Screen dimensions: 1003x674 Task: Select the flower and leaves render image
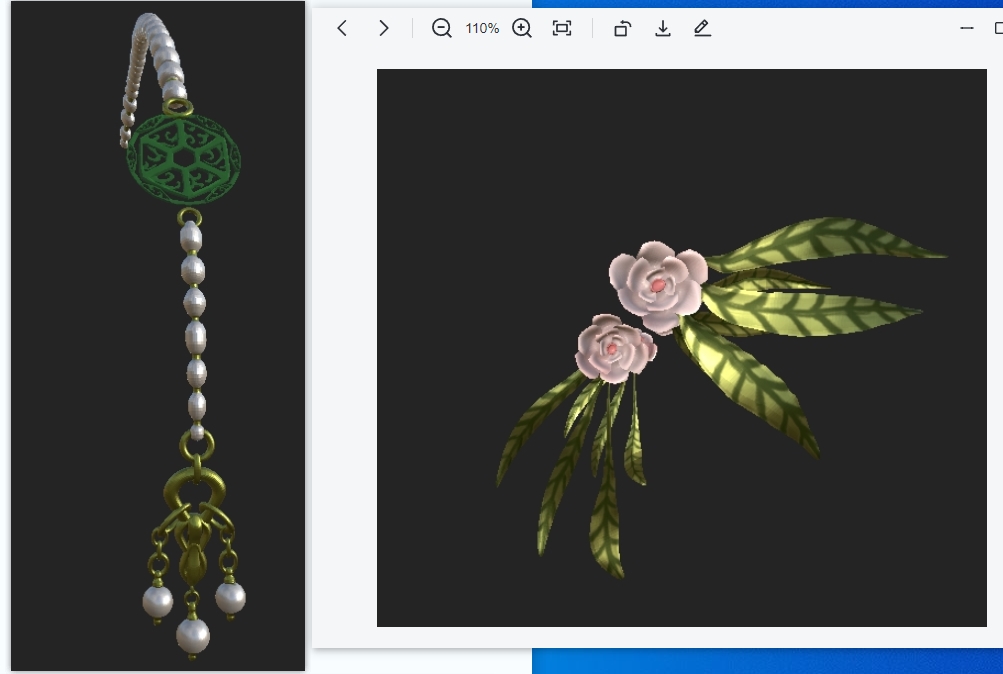coord(681,348)
